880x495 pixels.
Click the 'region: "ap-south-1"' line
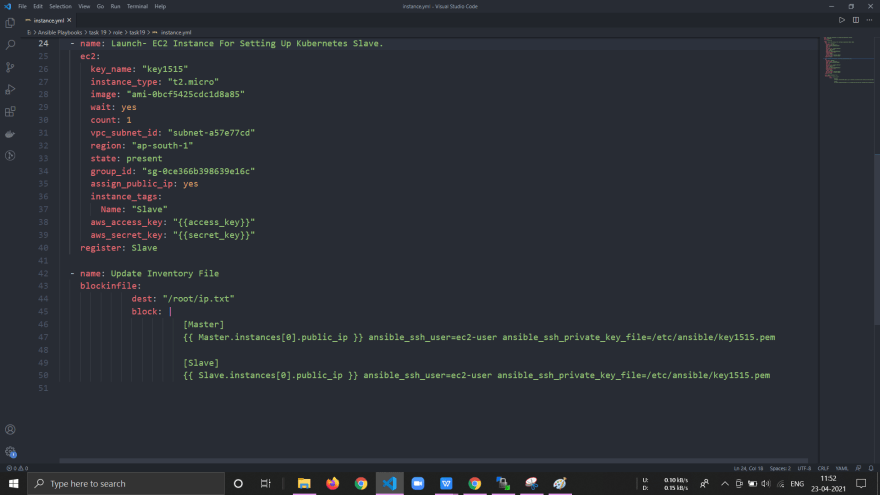point(141,145)
